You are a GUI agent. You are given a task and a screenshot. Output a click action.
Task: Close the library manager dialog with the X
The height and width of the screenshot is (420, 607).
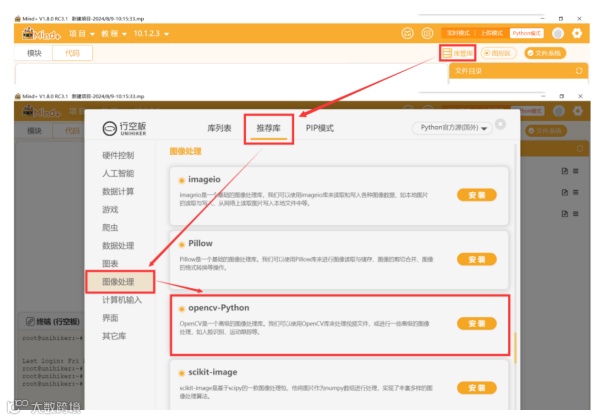(x=501, y=124)
